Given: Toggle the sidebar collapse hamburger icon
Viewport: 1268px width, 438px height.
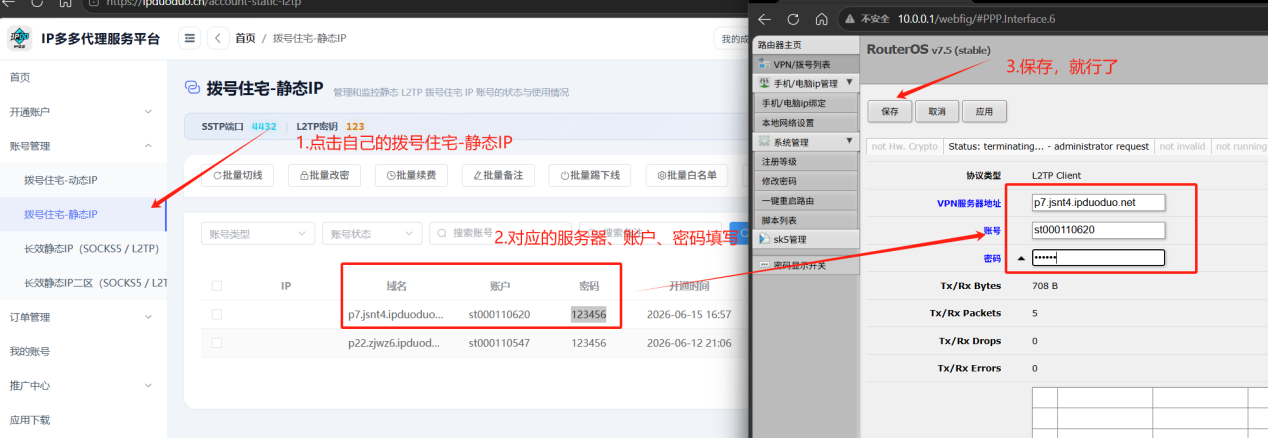Looking at the screenshot, I should (x=190, y=39).
